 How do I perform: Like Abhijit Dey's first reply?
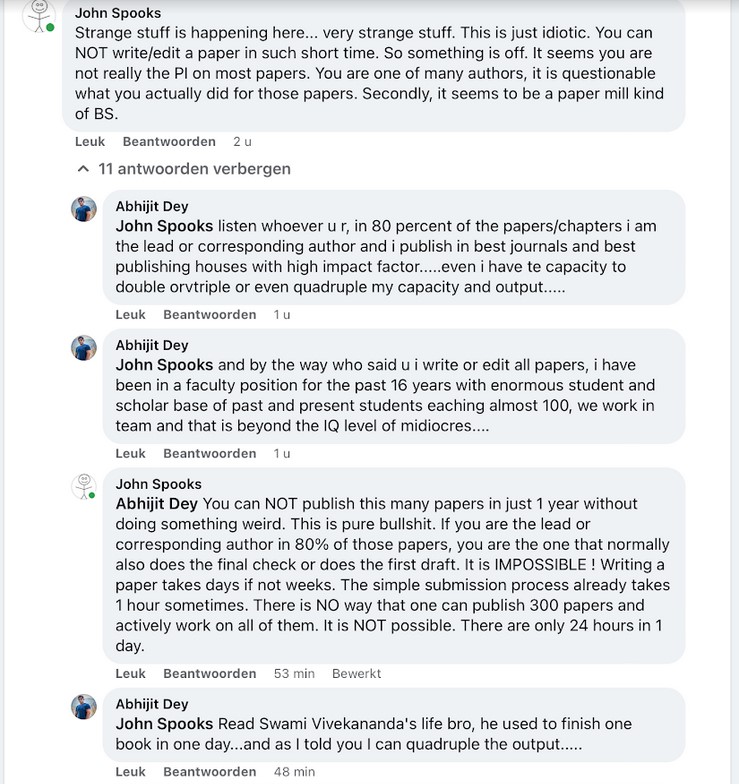coord(130,315)
